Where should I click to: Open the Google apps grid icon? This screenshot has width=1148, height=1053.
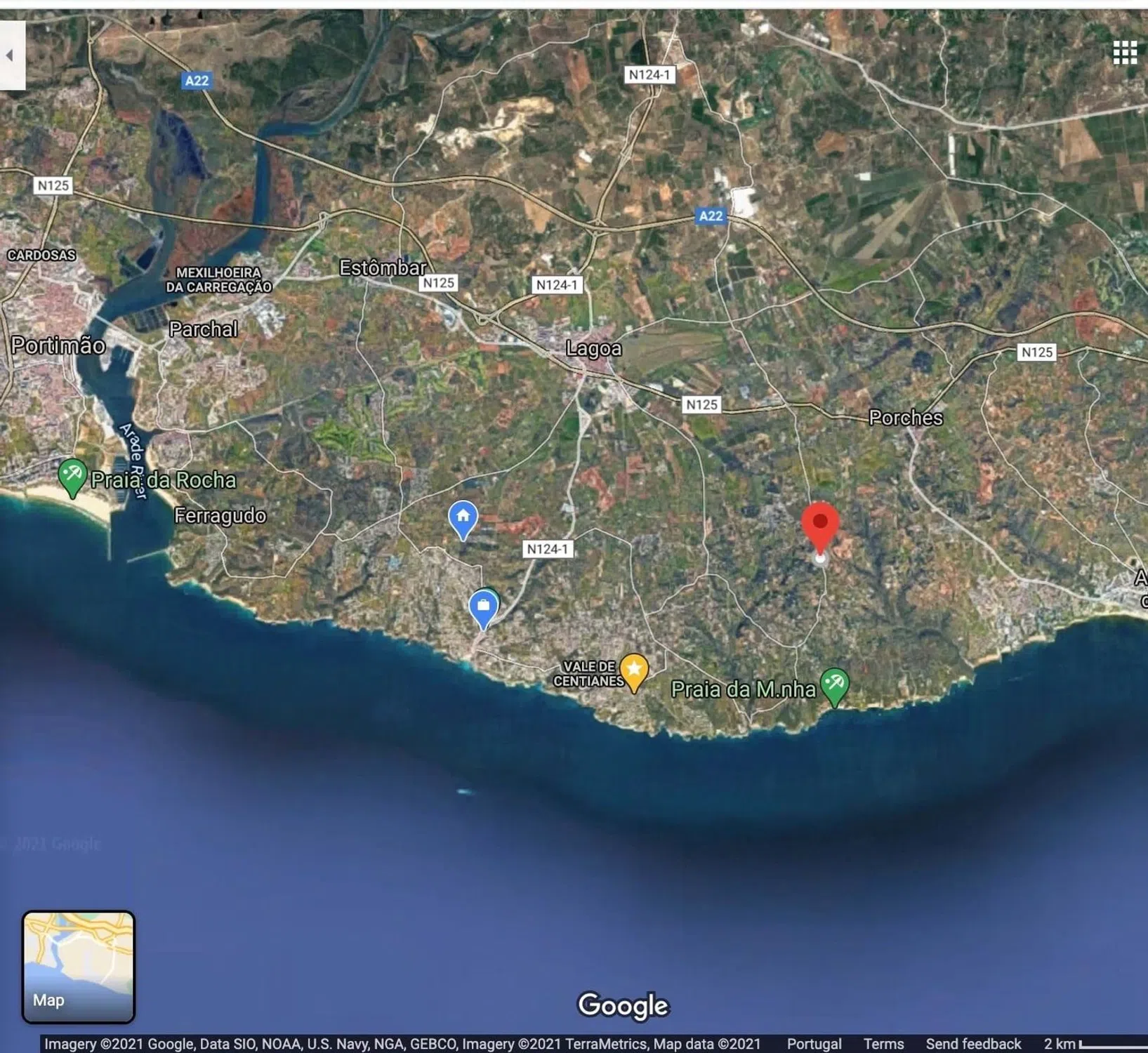pyautogui.click(x=1125, y=53)
